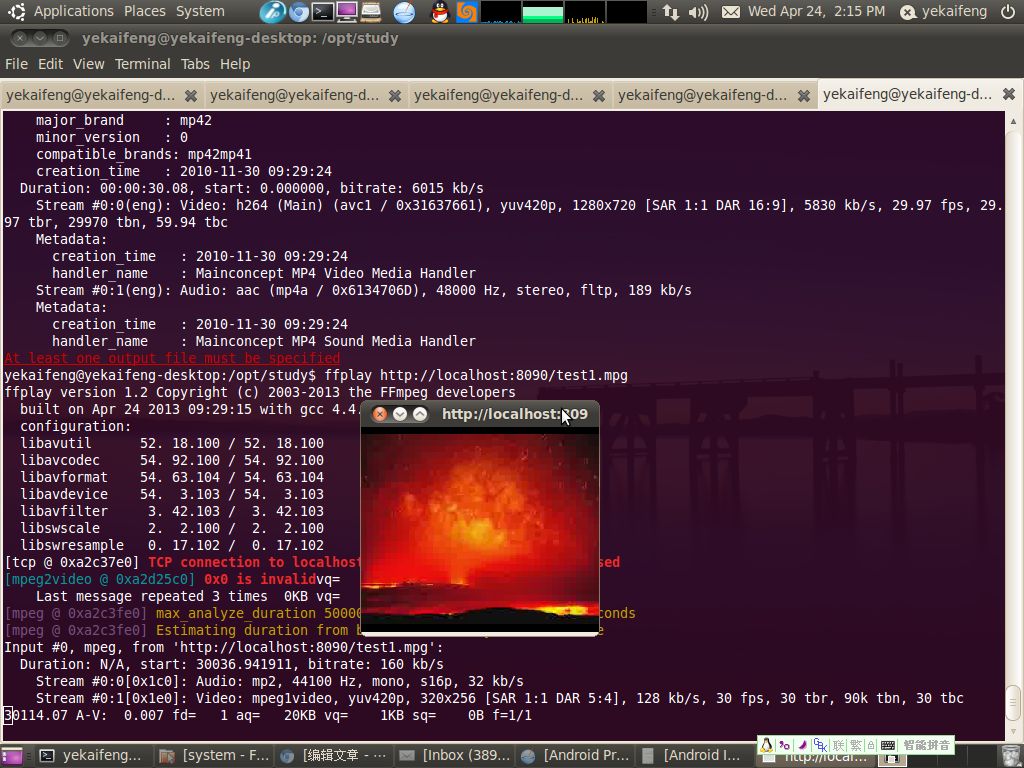Open the volume speaker indicator
Screen dimensions: 1024x768
[698, 12]
